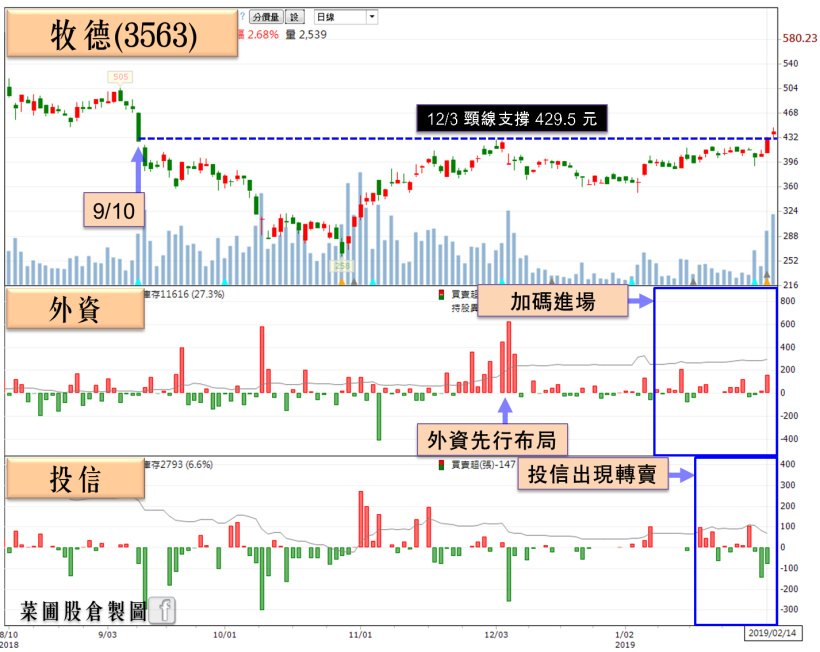Click the 12/03 date on time axis
The width and height of the screenshot is (820, 652).
click(496, 635)
